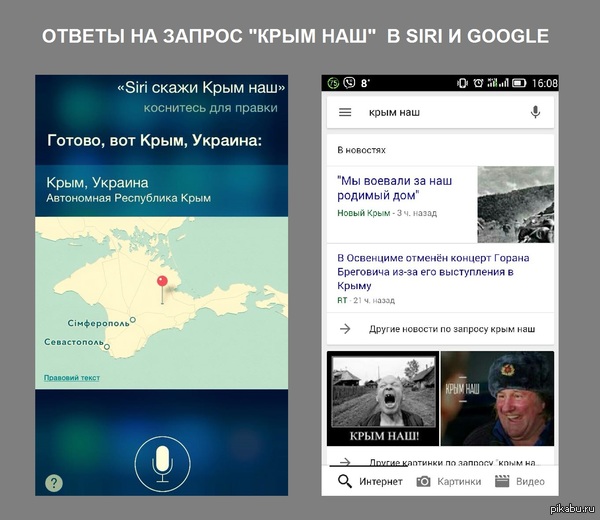Image resolution: width=600 pixels, height=520 pixels.
Task: Open article about Горан Брегович concert
Action: [x=433, y=272]
